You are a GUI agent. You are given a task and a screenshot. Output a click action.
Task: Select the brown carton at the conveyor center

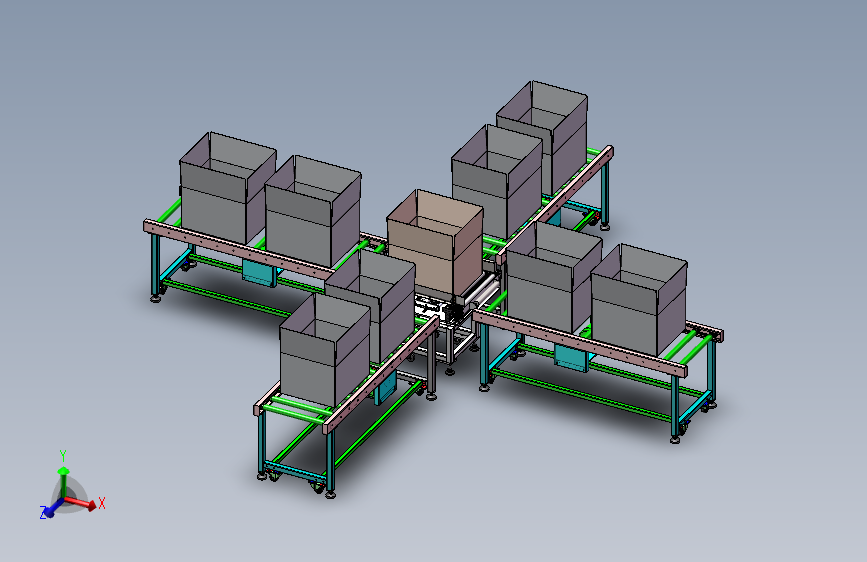point(435,240)
